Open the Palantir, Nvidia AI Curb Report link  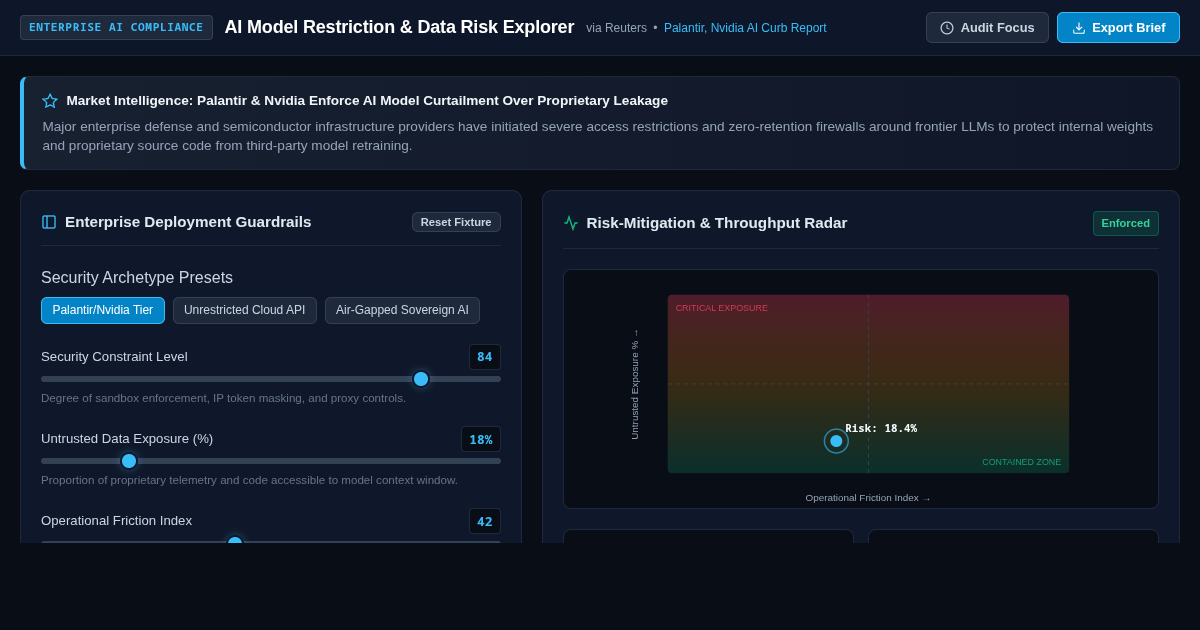(x=745, y=28)
